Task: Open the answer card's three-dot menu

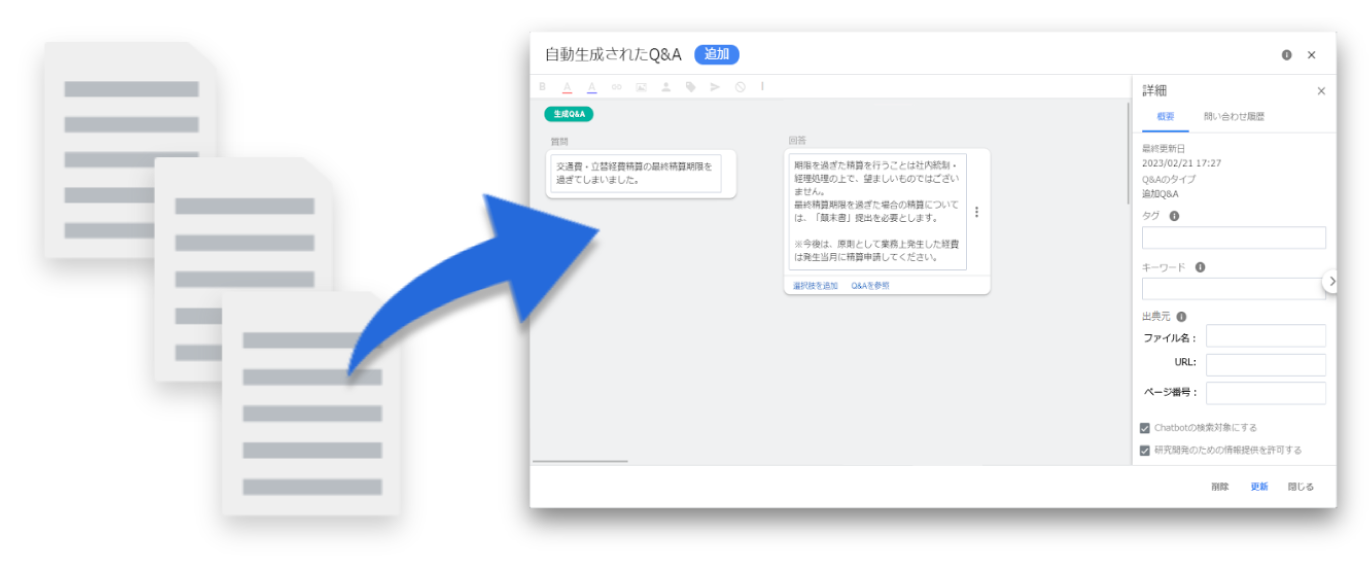Action: point(976,212)
